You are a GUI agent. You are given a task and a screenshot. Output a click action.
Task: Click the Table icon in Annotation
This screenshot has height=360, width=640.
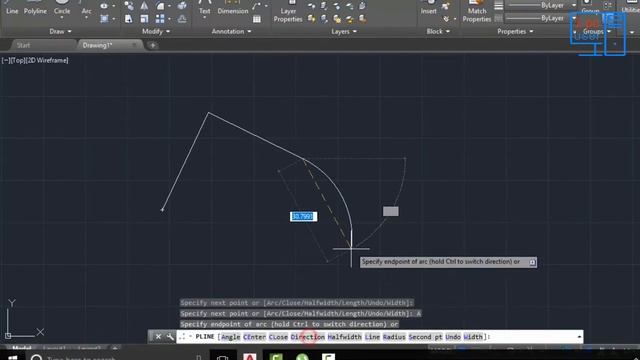(257, 19)
